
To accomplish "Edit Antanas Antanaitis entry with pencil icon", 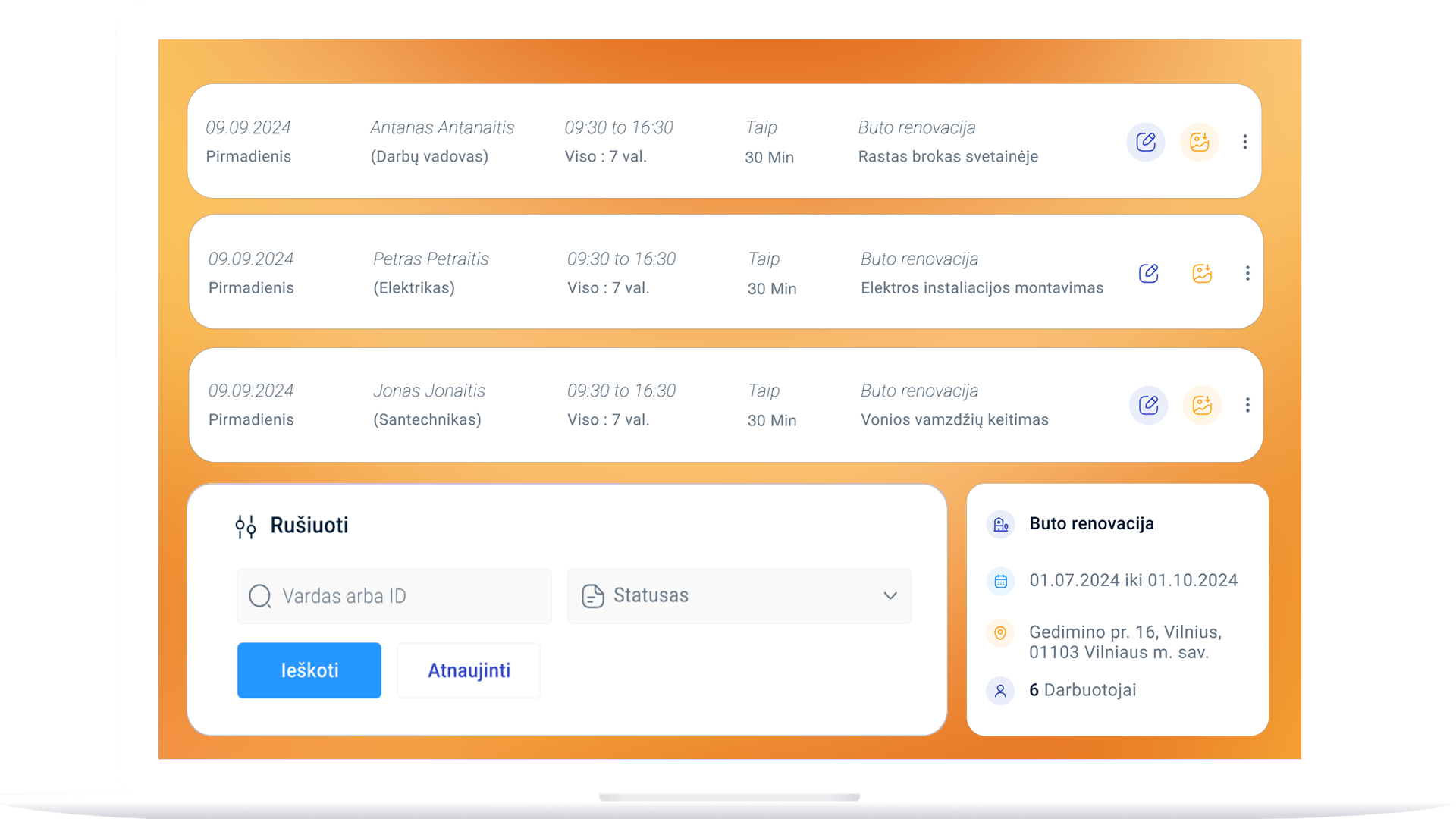I will point(1145,142).
